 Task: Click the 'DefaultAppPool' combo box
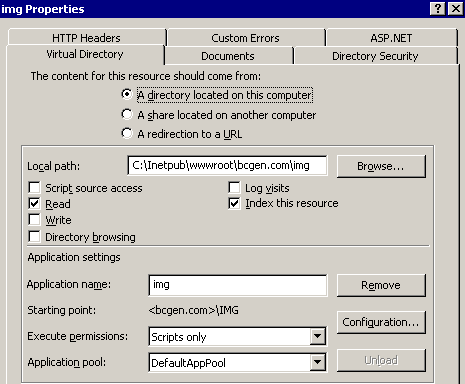(x=237, y=362)
